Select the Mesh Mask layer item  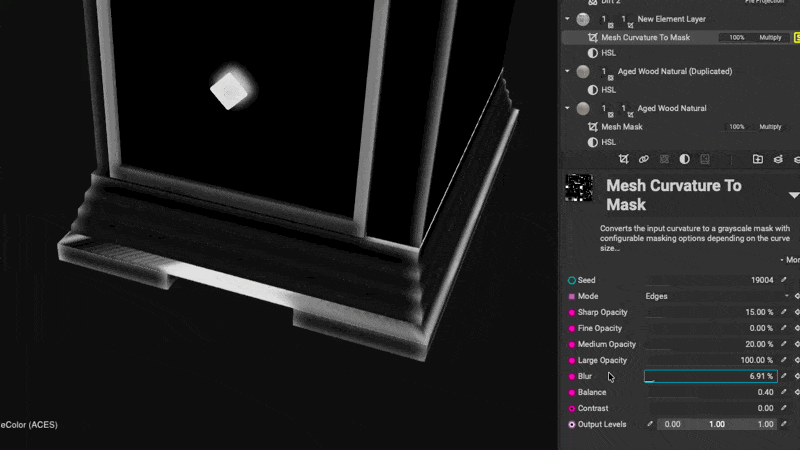point(622,127)
